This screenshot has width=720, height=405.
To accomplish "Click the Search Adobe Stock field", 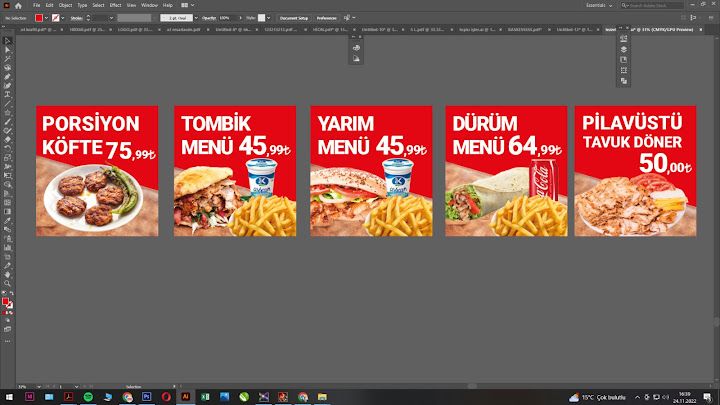I will [652, 6].
